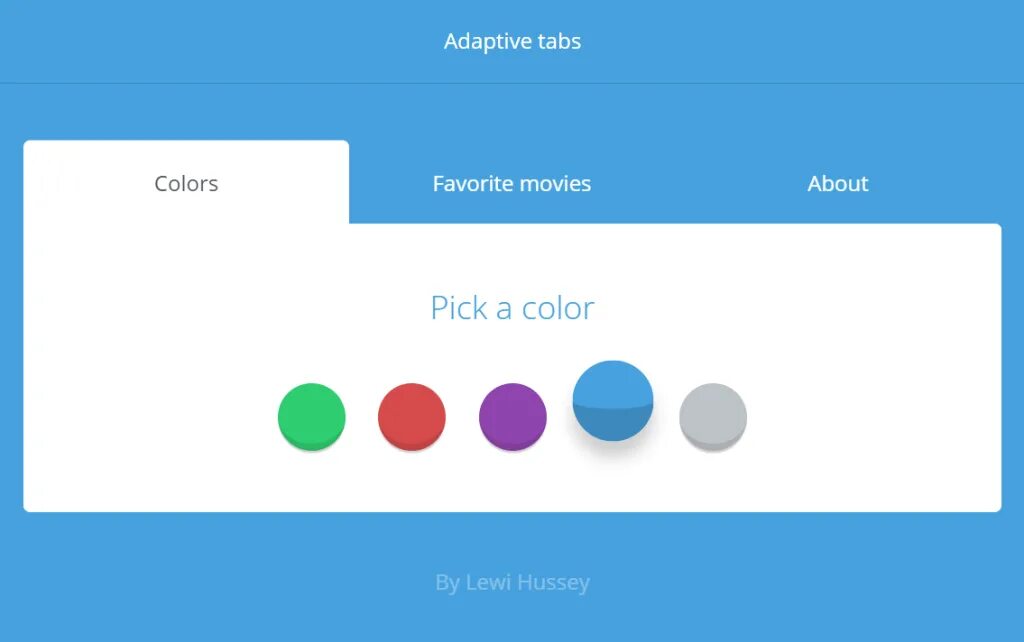Select the gray color circle
This screenshot has height=642, width=1024.
click(713, 416)
